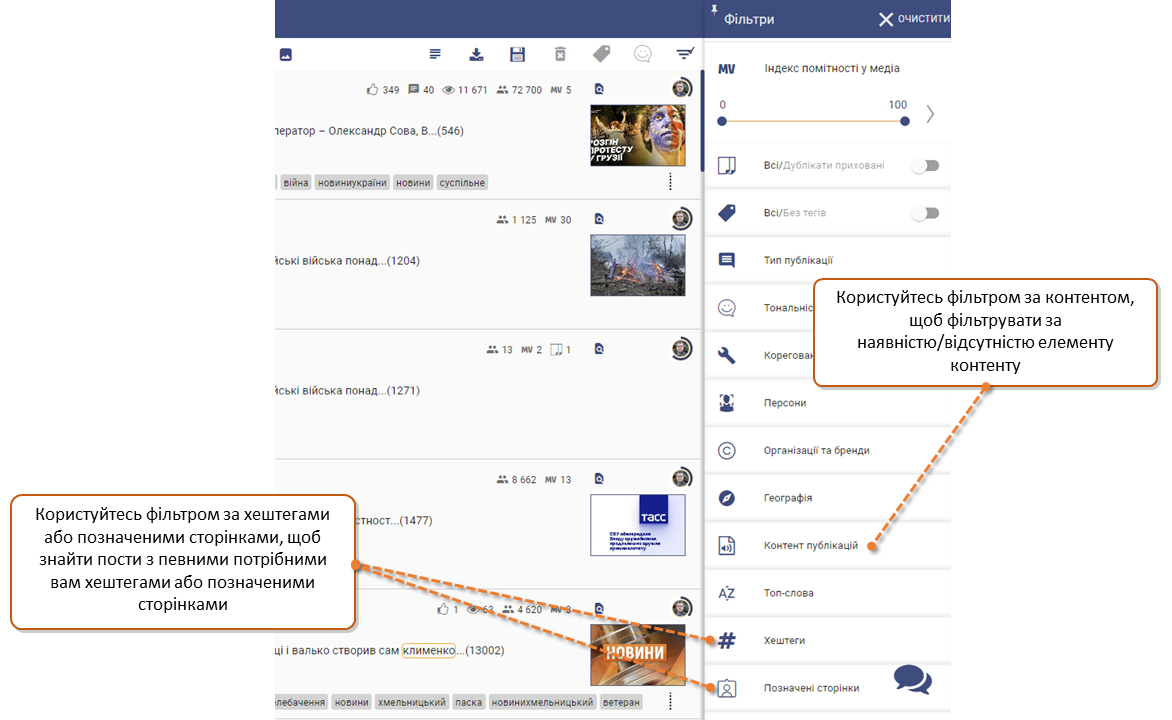Image resolution: width=1172 pixels, height=720 pixels.
Task: Click the comment icon for Тип публікації
Action: coord(727,260)
